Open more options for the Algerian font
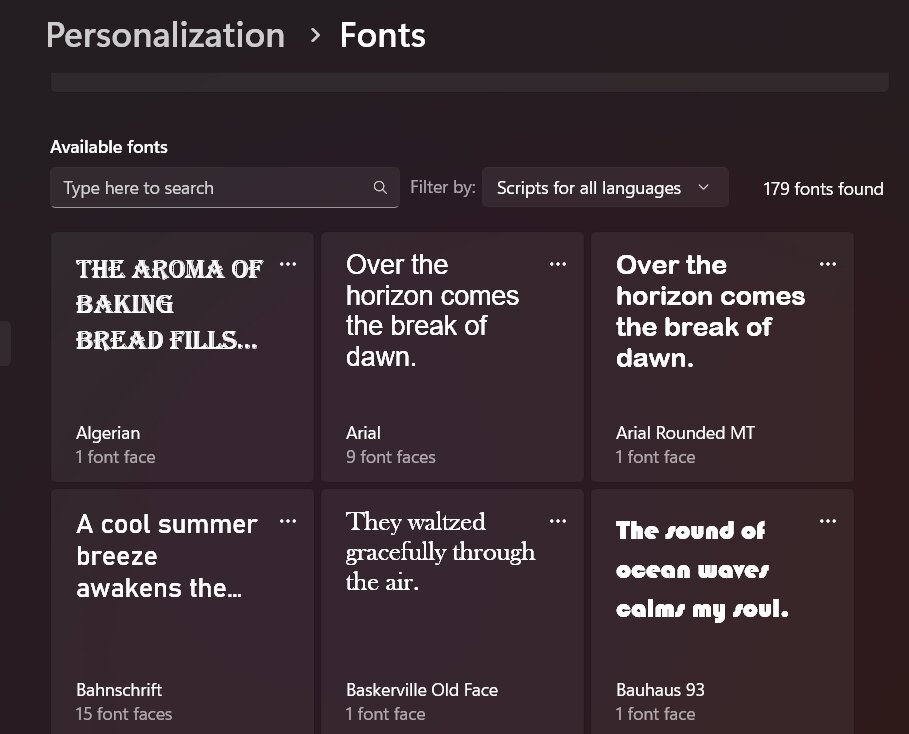909x734 pixels. [288, 264]
